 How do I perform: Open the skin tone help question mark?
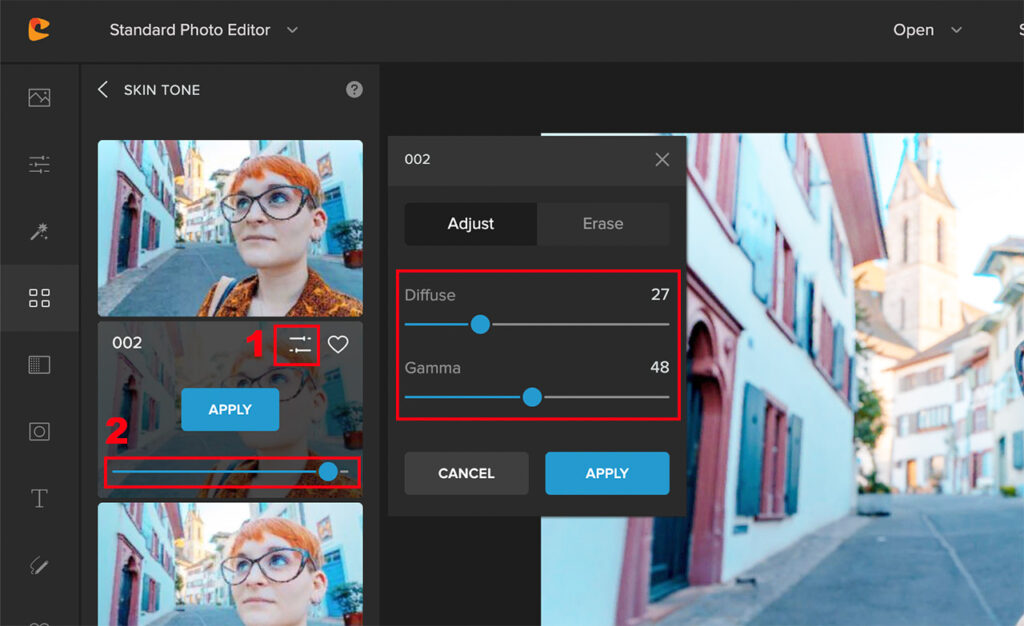(354, 90)
